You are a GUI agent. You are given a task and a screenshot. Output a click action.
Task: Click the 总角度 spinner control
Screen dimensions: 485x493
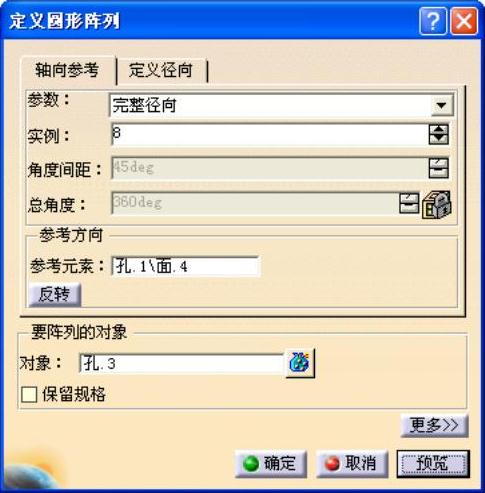coord(409,203)
